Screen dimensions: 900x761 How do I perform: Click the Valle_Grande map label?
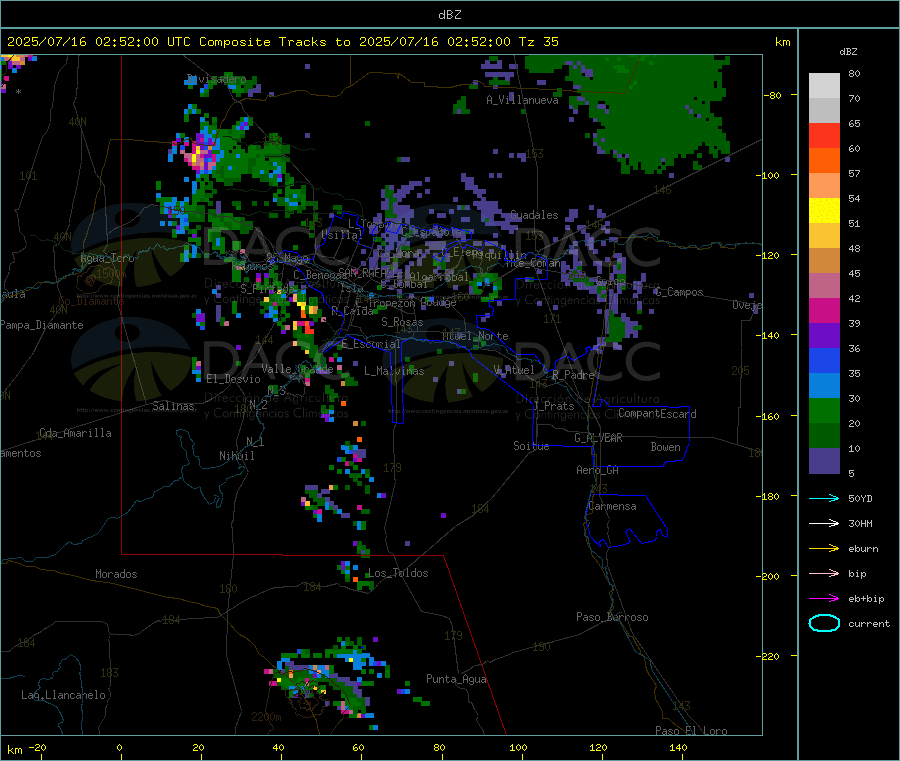click(297, 370)
